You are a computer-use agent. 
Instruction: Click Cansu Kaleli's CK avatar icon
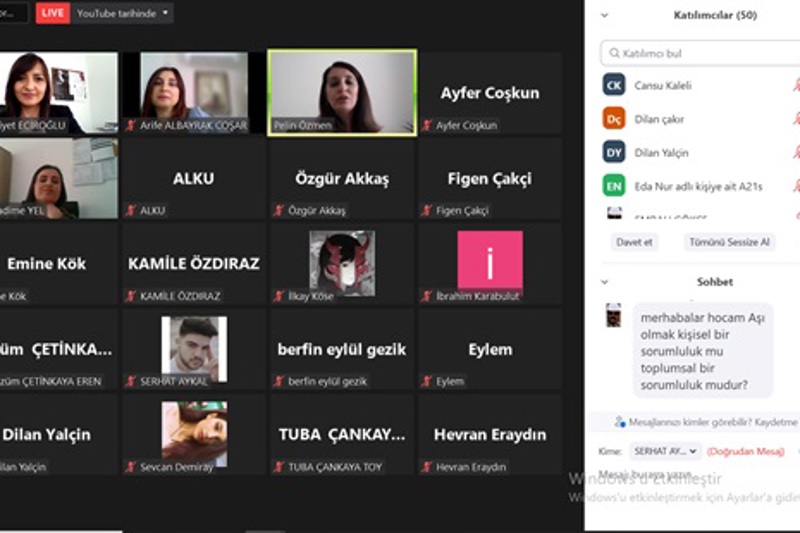click(614, 86)
